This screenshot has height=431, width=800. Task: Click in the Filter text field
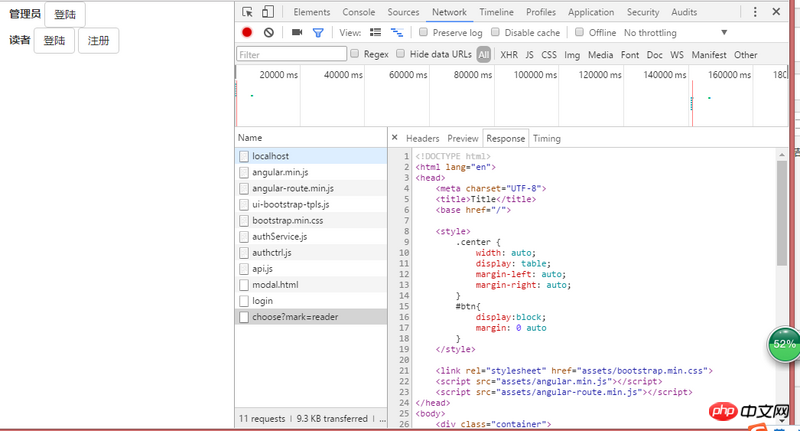coord(291,54)
